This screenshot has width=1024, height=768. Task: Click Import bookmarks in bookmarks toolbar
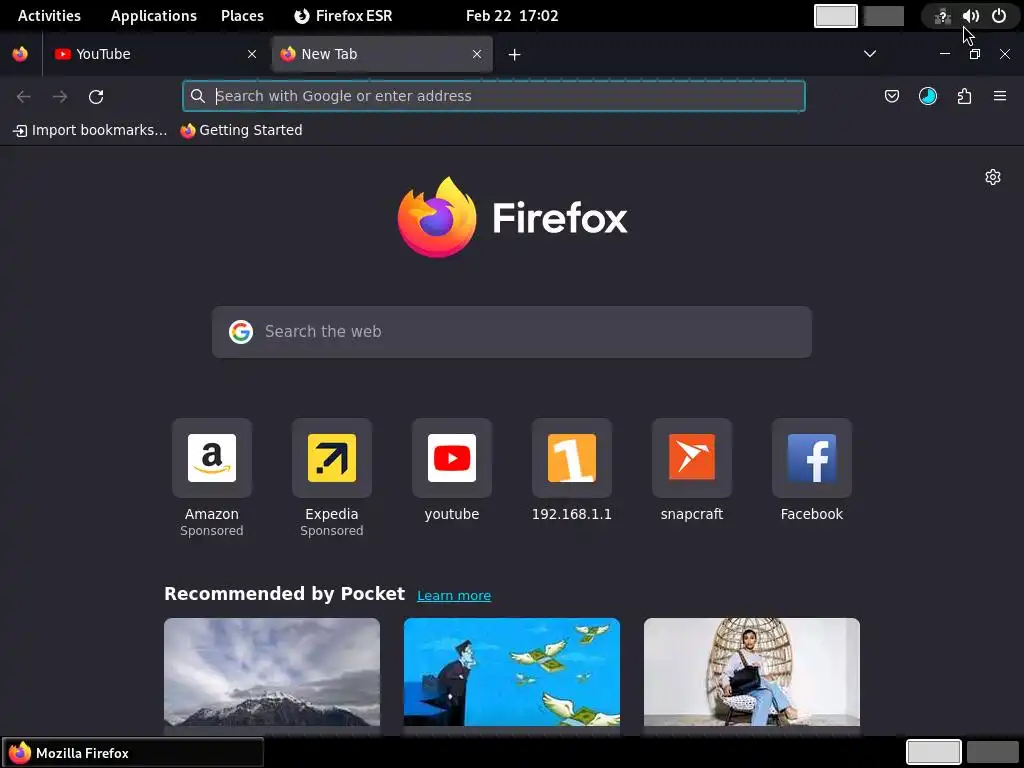coord(90,131)
